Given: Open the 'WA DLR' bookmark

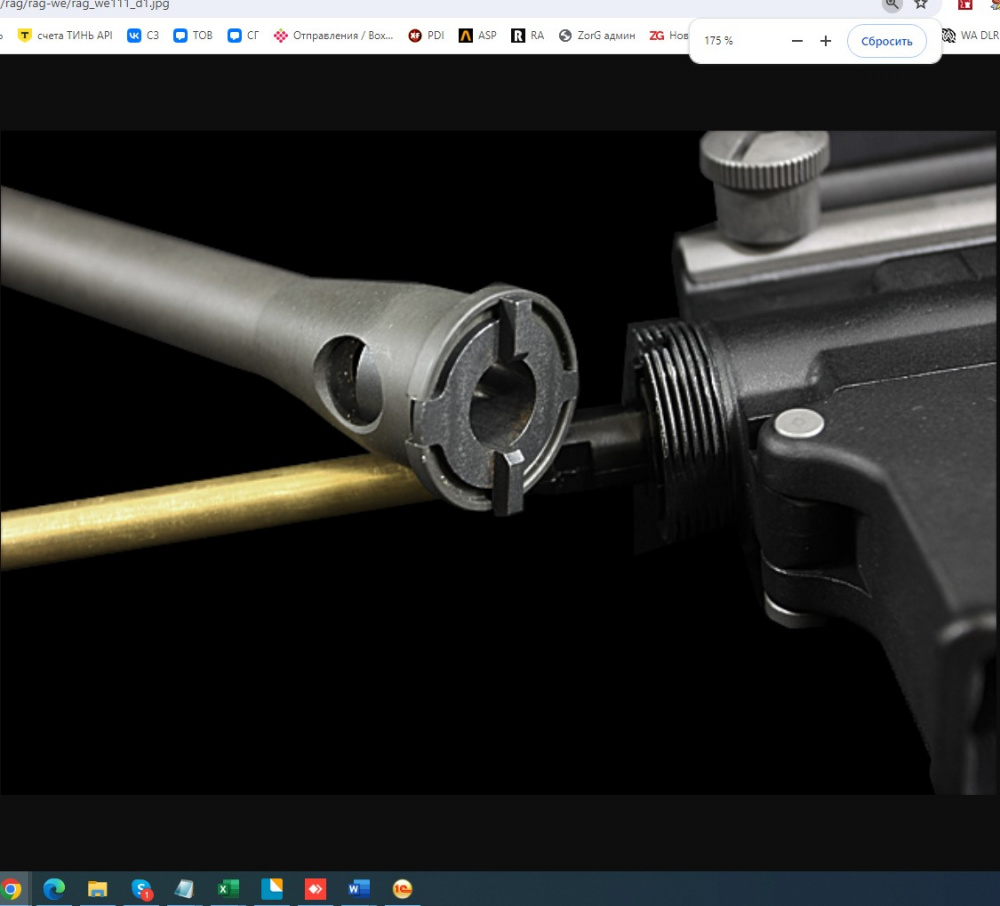Looking at the screenshot, I should (x=971, y=35).
